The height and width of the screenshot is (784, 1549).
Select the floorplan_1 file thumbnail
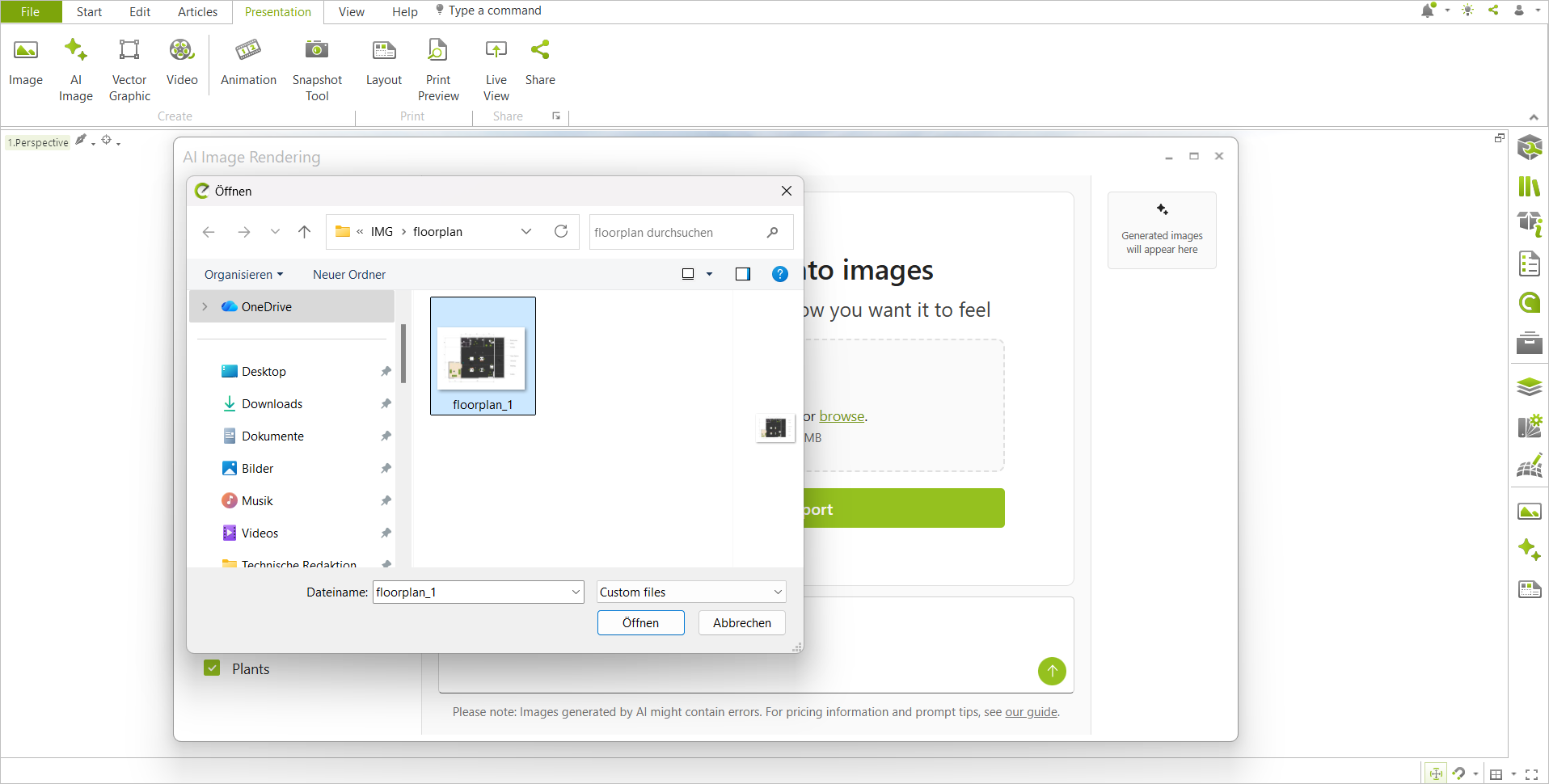[x=483, y=356]
